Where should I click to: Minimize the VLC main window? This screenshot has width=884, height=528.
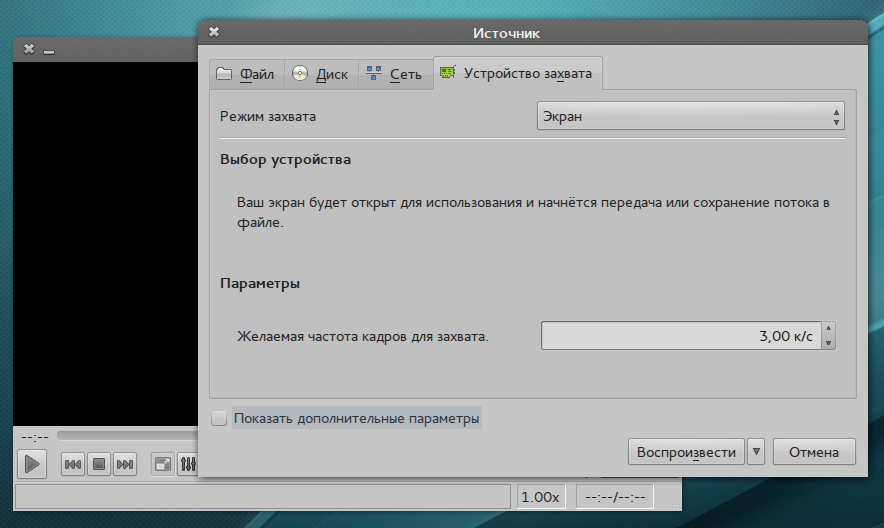[x=49, y=51]
